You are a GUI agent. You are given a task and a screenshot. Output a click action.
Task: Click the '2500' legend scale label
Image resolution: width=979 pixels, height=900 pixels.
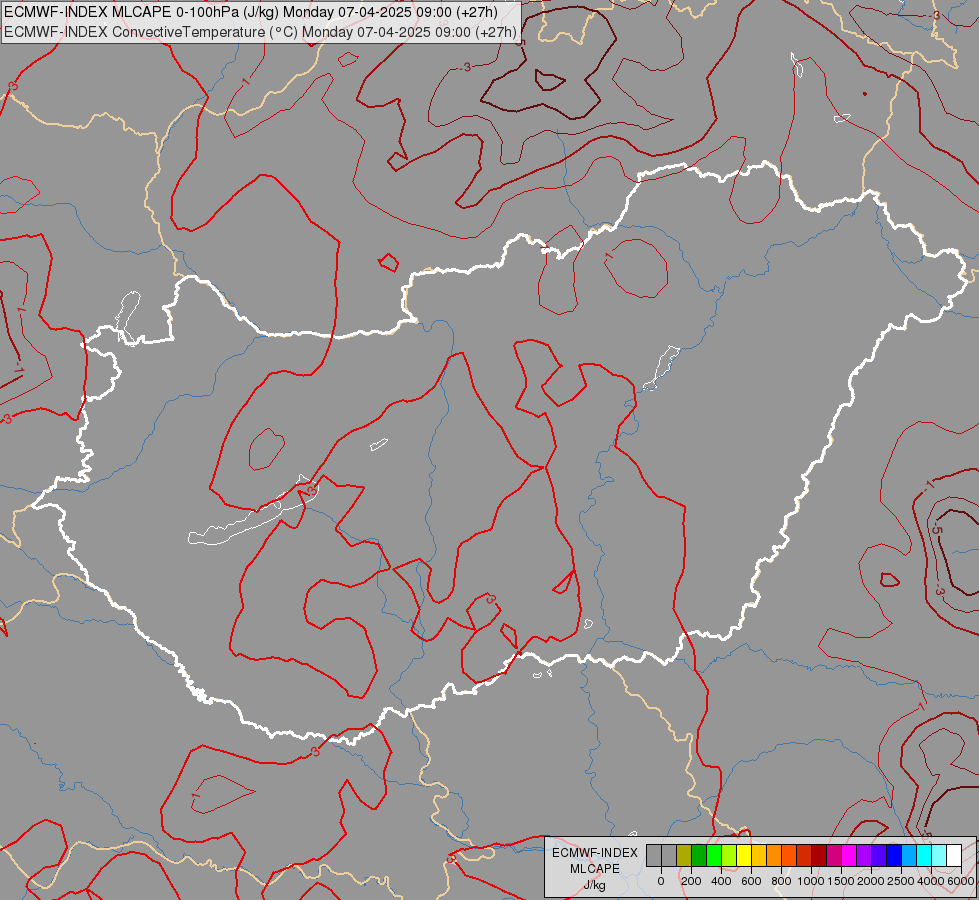coord(901,881)
